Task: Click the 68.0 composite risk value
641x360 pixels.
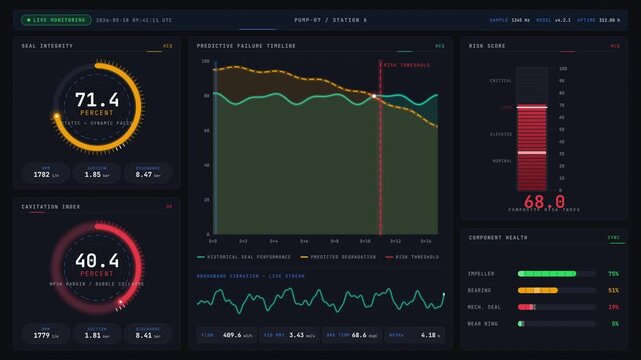Action: pos(544,201)
